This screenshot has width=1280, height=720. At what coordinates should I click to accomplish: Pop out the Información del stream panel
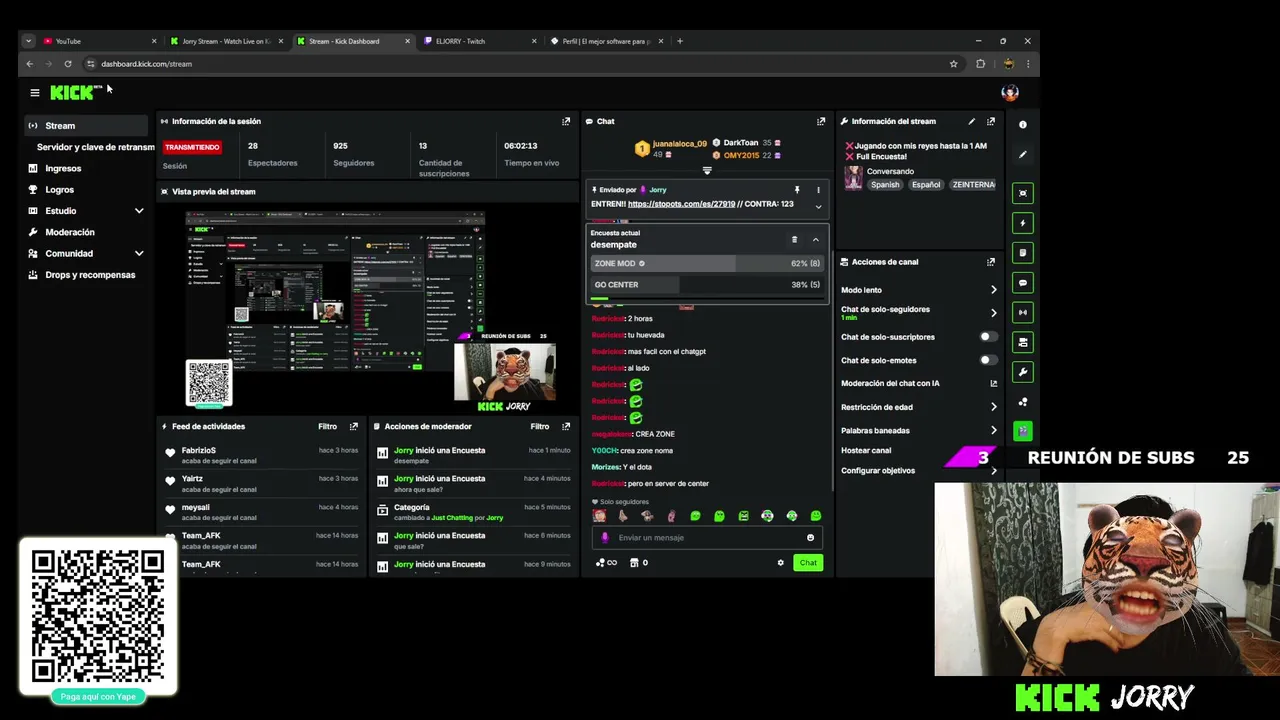(x=991, y=121)
